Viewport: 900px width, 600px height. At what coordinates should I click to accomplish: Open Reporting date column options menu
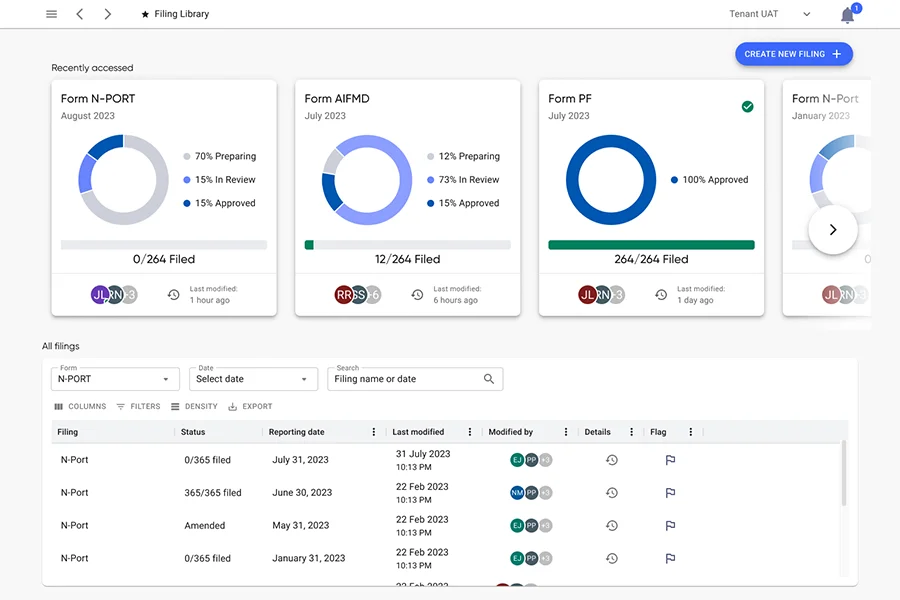coord(374,432)
